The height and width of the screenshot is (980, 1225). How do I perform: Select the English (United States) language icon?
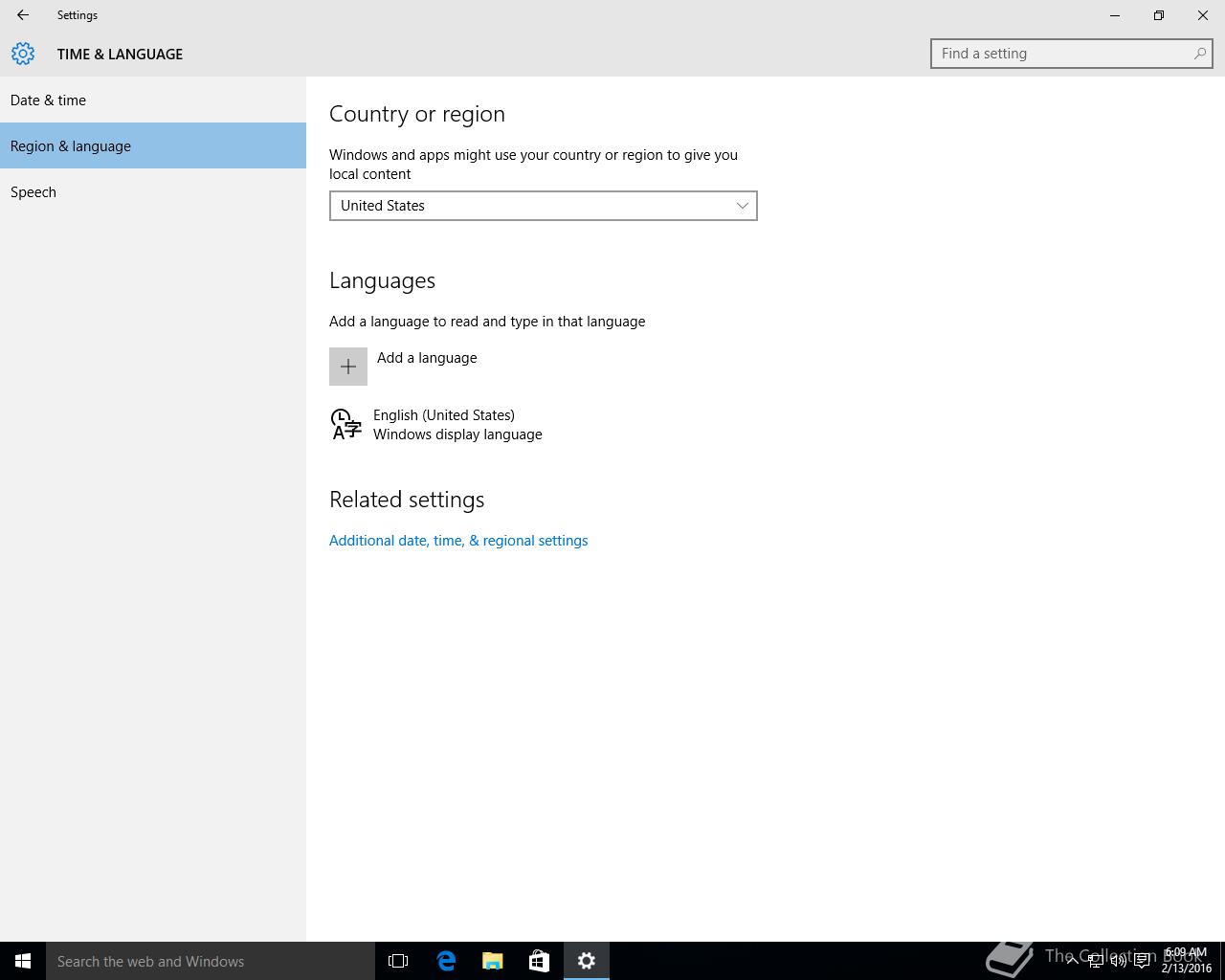tap(346, 424)
